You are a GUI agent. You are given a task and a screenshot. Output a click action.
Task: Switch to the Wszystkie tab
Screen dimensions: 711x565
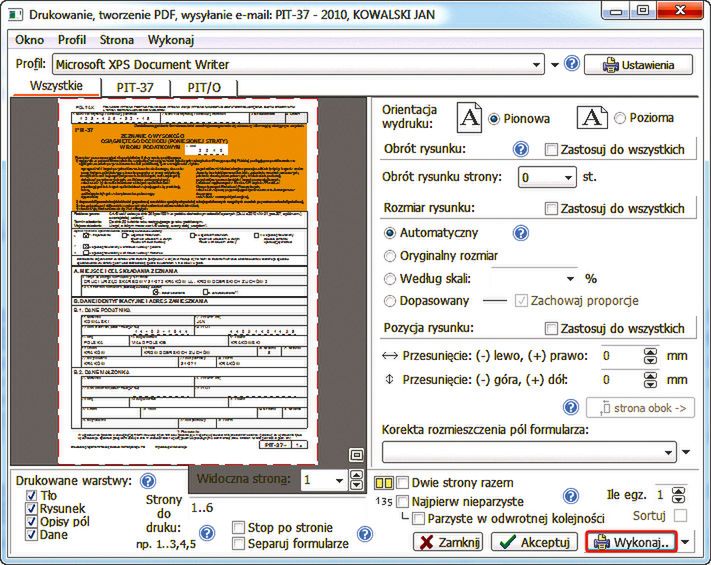coord(56,86)
